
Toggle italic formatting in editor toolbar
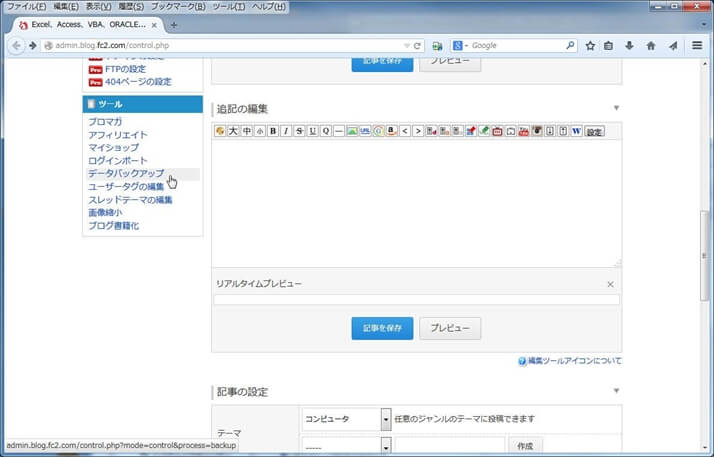coord(286,131)
